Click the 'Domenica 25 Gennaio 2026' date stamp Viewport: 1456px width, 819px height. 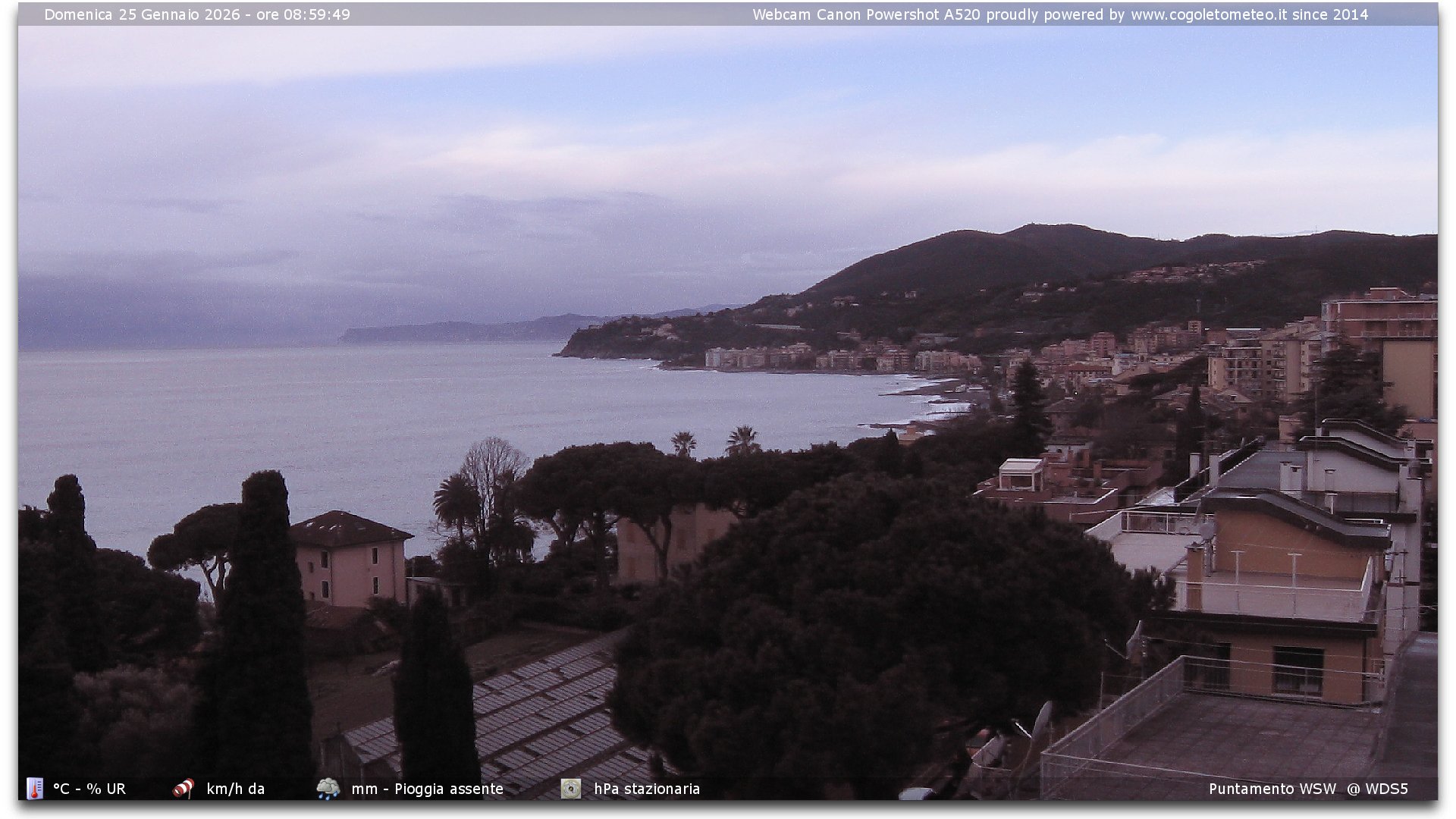click(142, 14)
